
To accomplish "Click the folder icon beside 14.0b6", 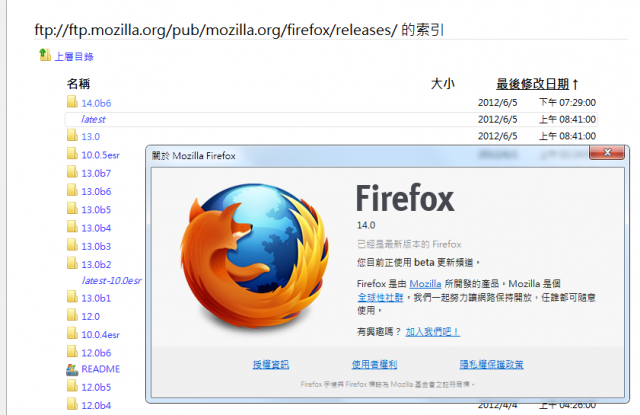I will point(72,102).
